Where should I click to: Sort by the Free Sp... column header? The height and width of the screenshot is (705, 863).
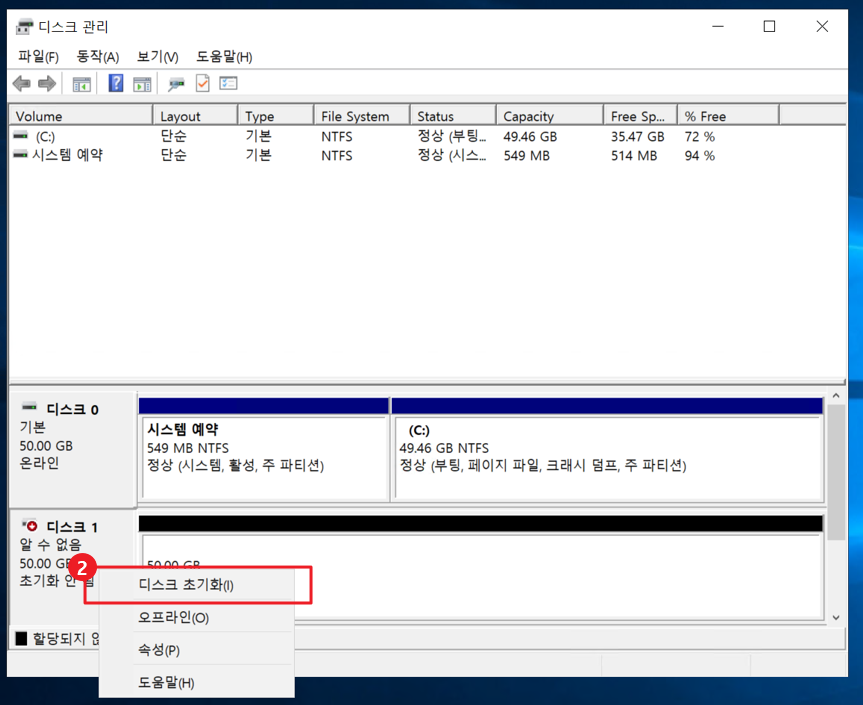pyautogui.click(x=641, y=116)
